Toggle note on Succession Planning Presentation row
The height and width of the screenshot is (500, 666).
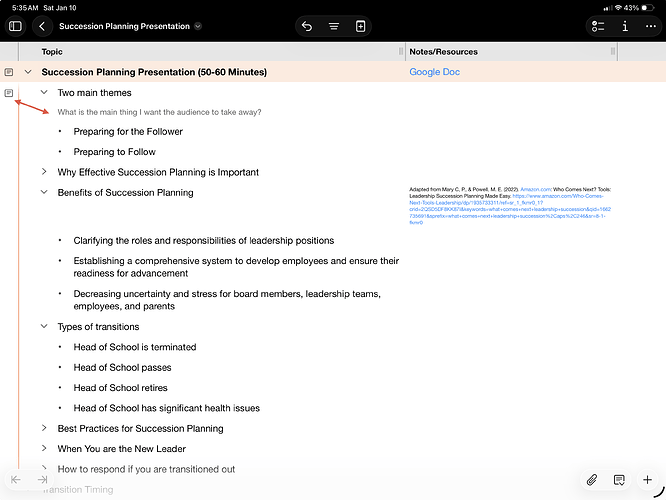click(x=9, y=72)
